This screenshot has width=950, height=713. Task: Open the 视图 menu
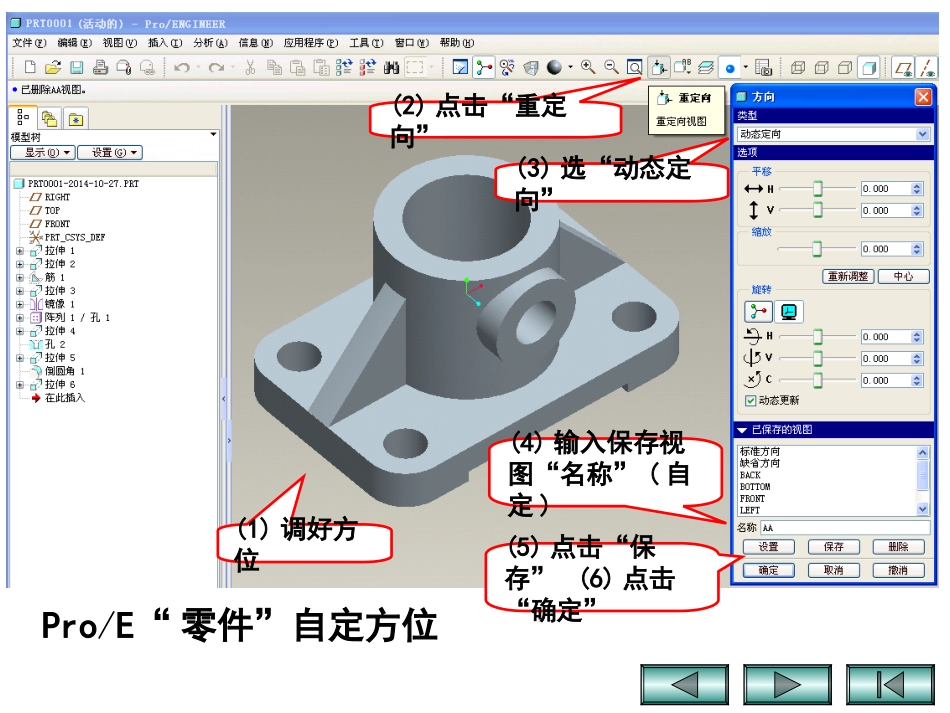pos(119,42)
